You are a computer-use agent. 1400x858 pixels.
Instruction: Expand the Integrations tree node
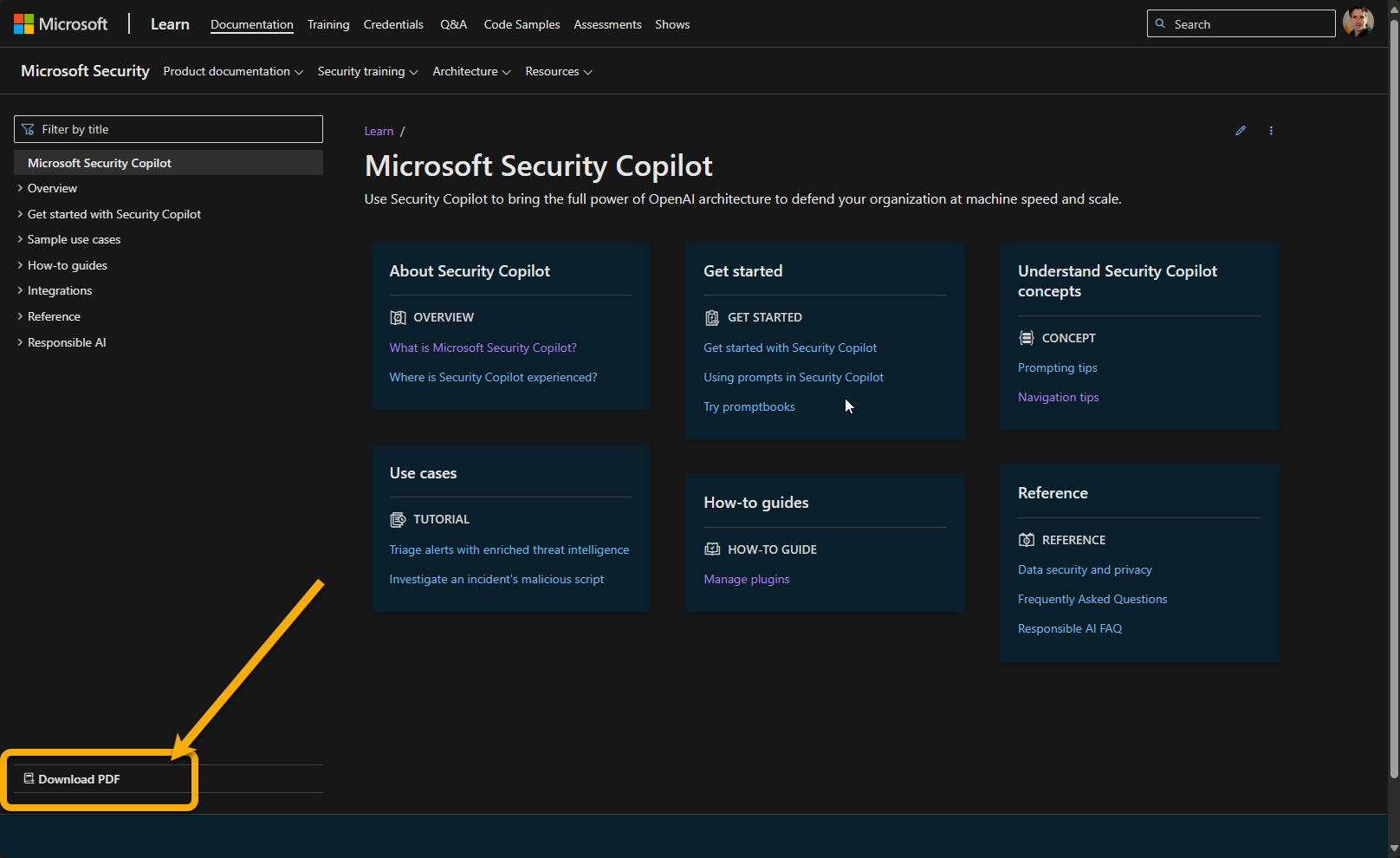point(20,290)
